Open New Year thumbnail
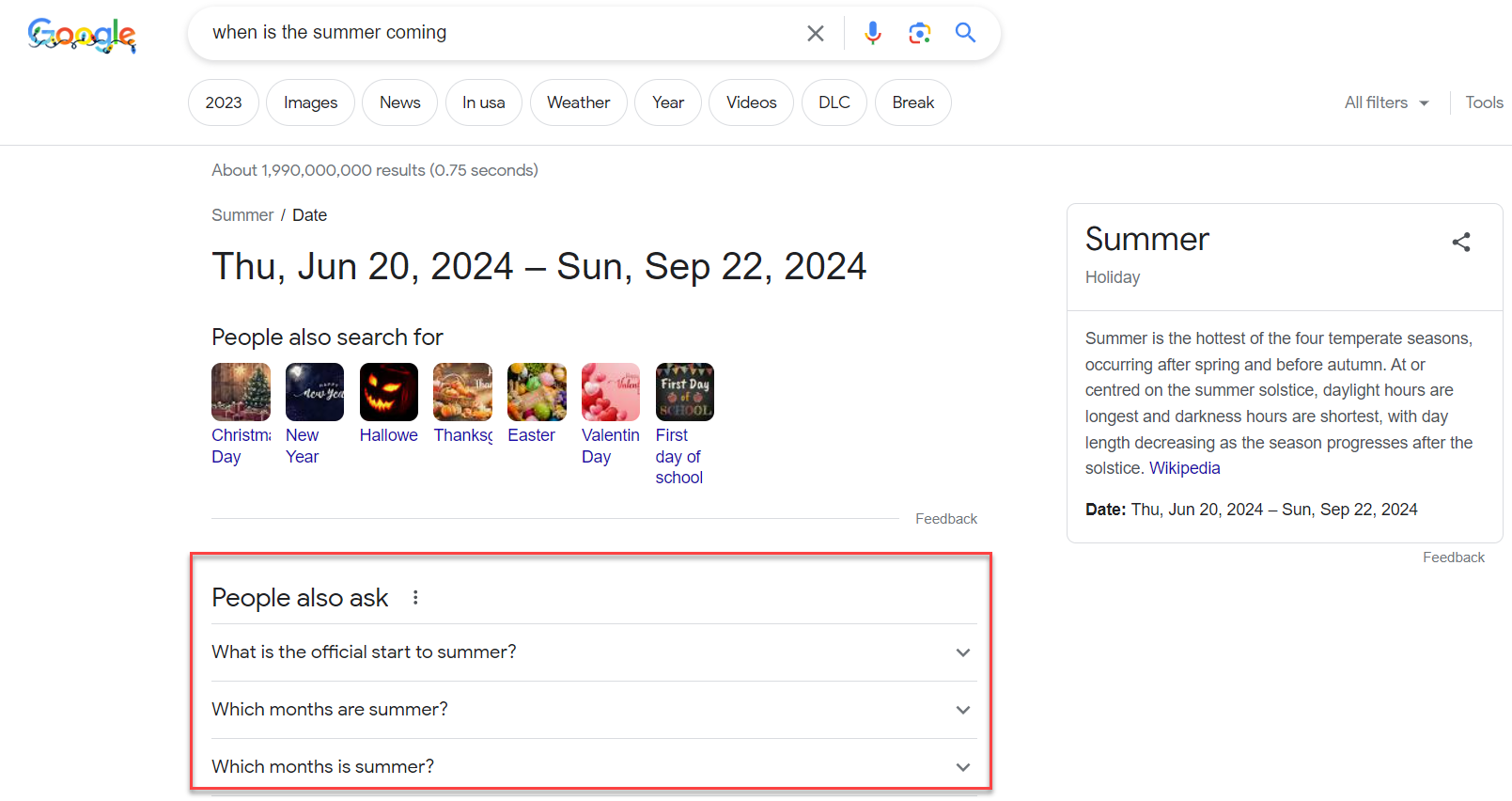The width and height of the screenshot is (1512, 801). (x=315, y=392)
